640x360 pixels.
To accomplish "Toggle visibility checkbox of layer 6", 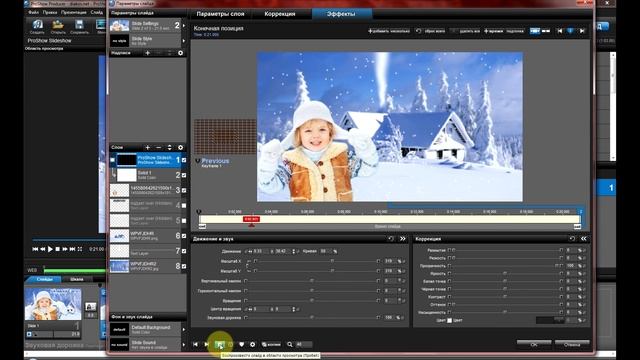I will pos(184,236).
